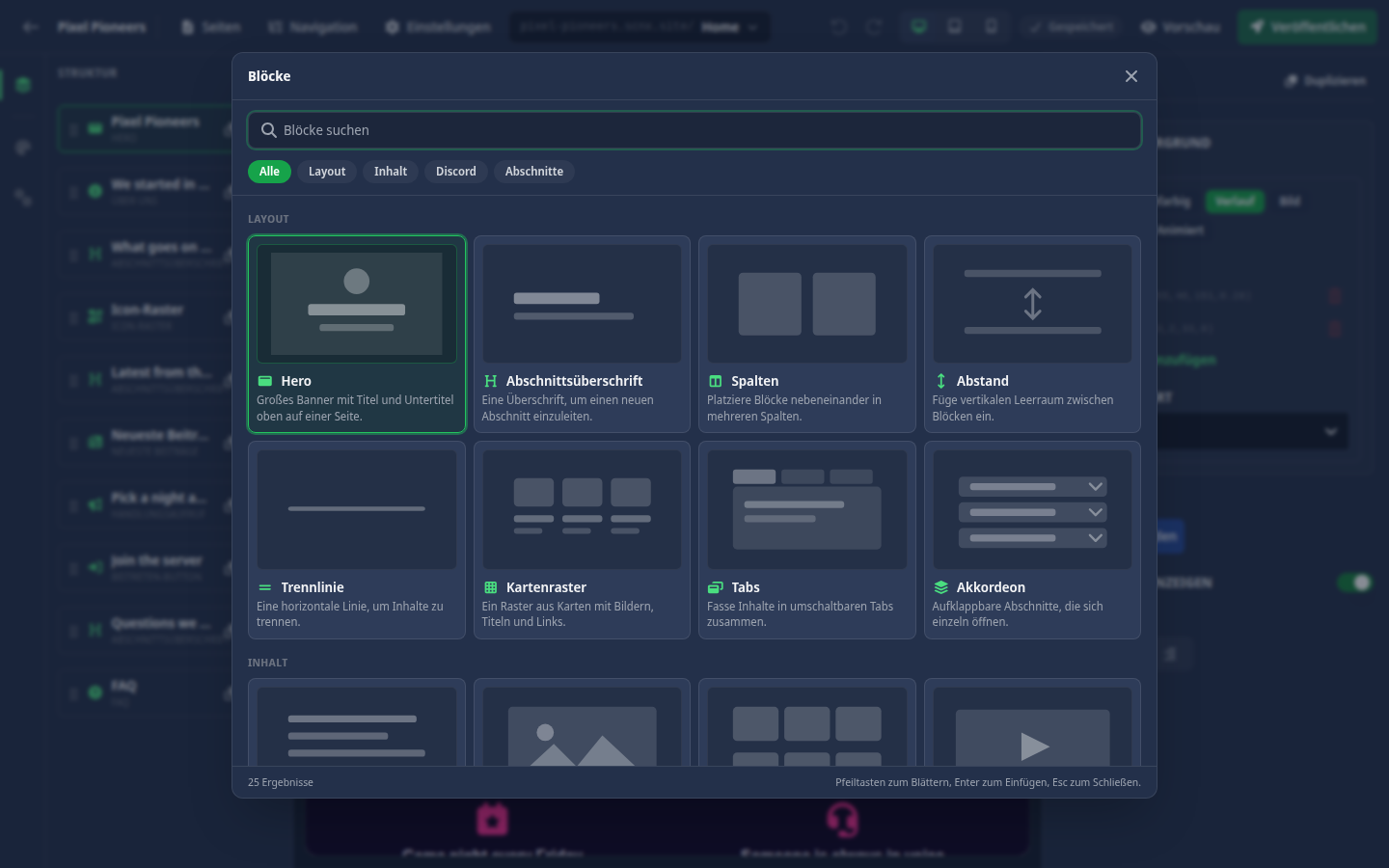The image size is (1389, 868).
Task: Click the Veröffentlichen publish button
Action: tap(1308, 27)
